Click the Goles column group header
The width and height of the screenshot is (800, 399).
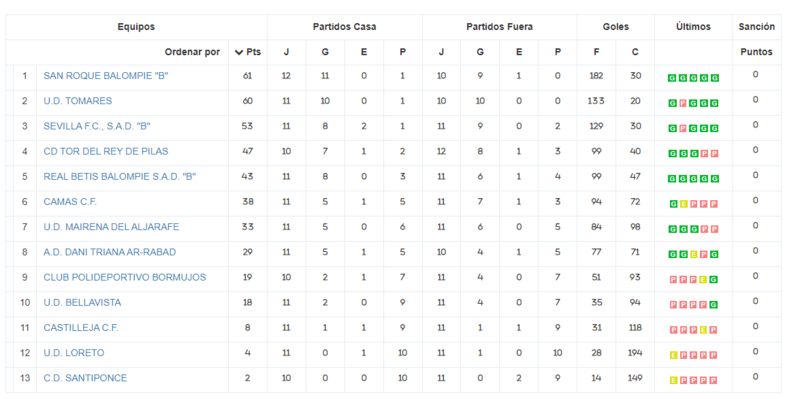point(616,27)
